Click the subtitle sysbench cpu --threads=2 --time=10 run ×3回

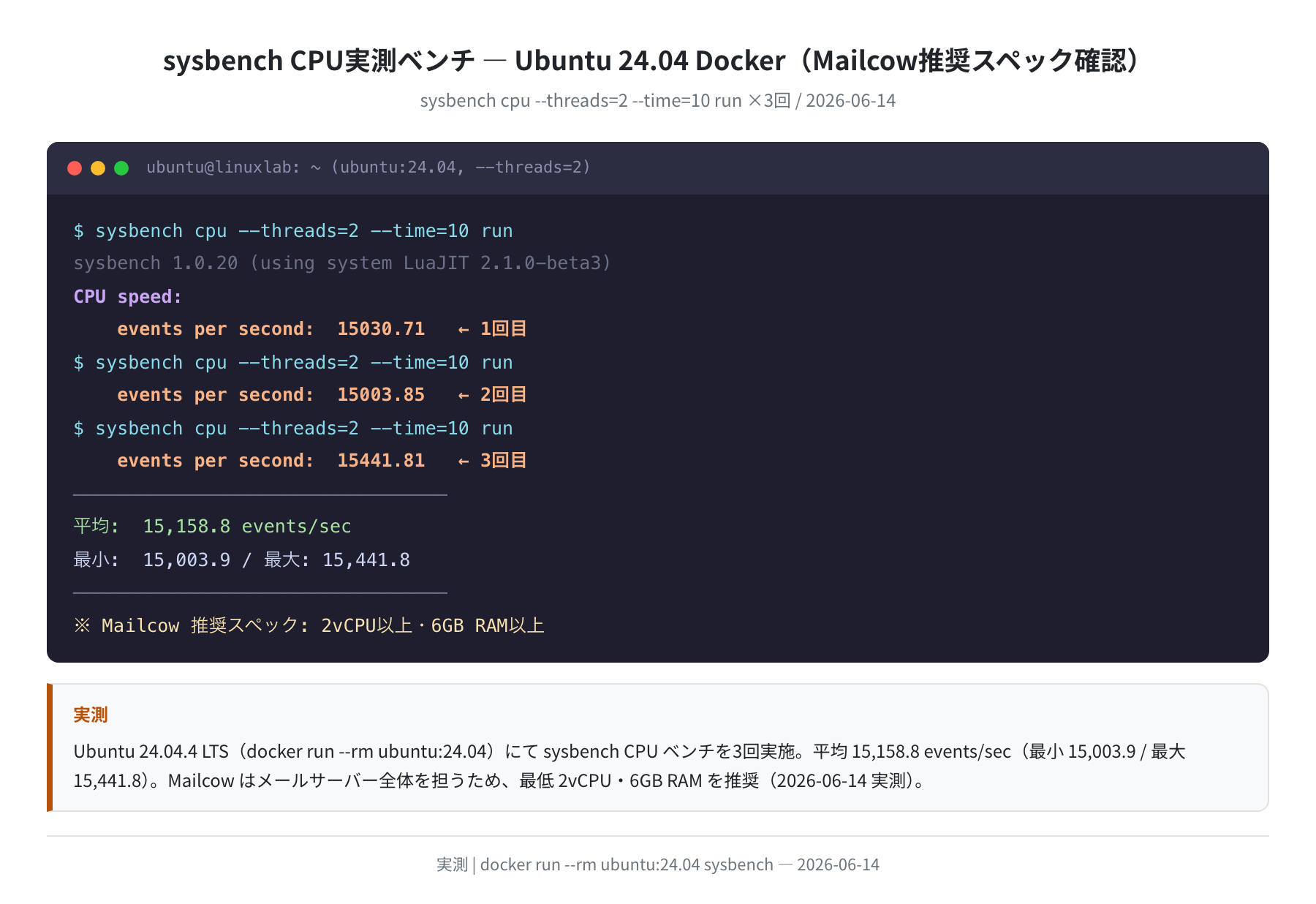pyautogui.click(x=605, y=100)
